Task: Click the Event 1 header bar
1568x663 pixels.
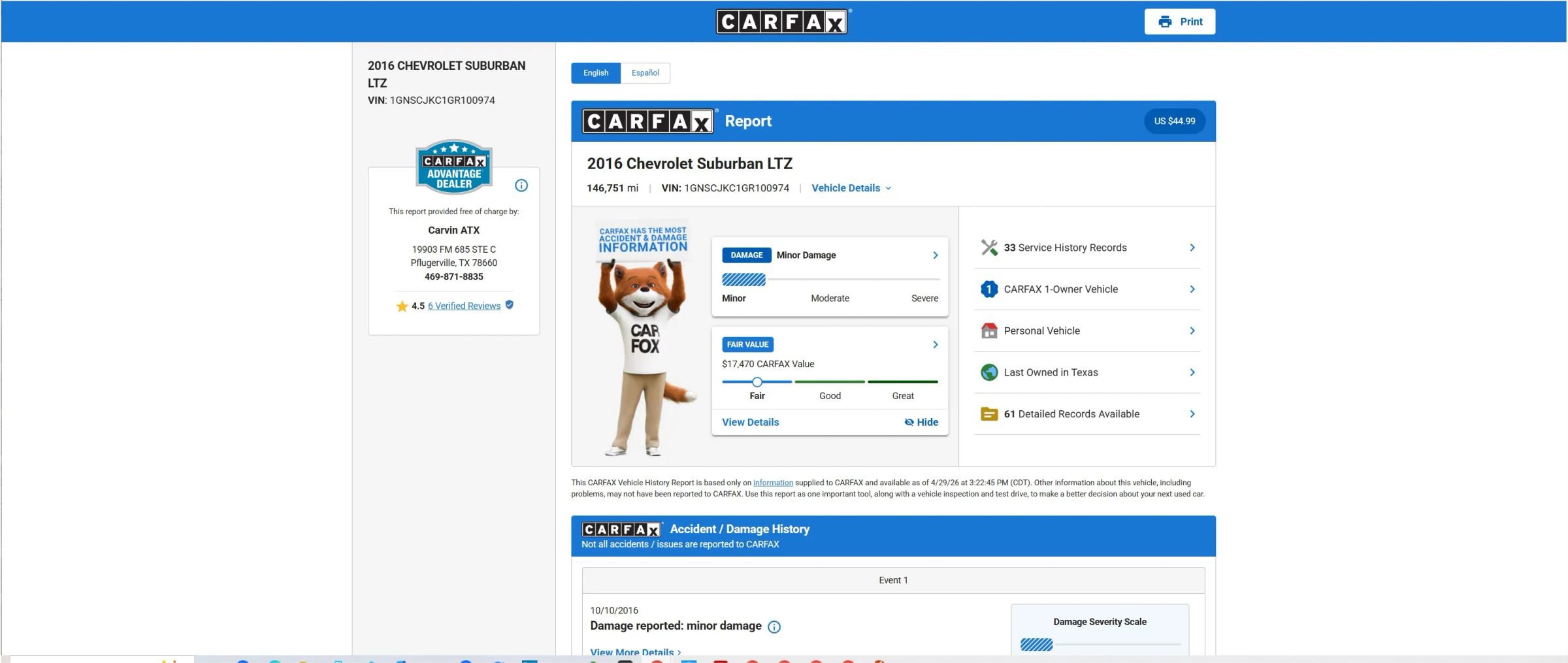Action: [x=893, y=580]
